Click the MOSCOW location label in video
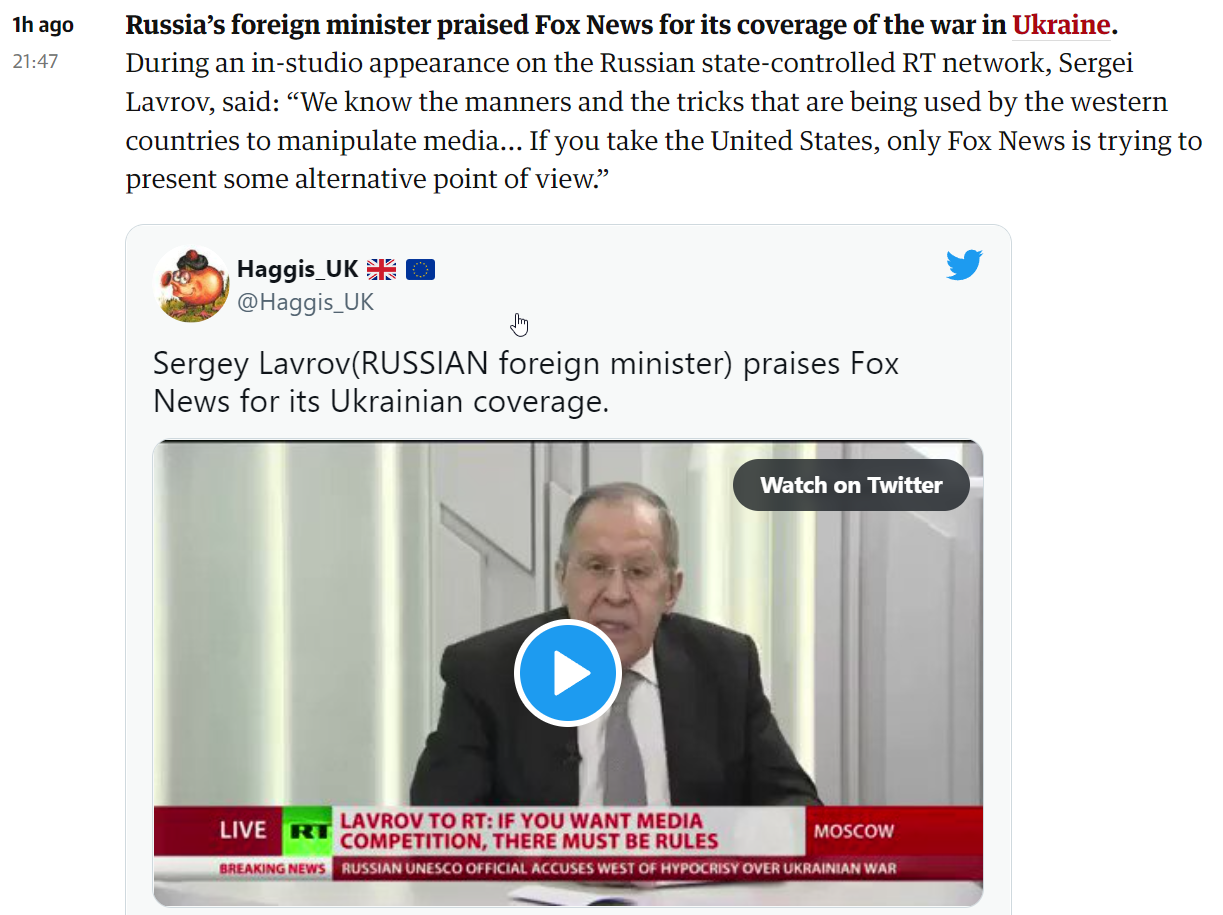Screen dimensions: 1223x915 [854, 831]
